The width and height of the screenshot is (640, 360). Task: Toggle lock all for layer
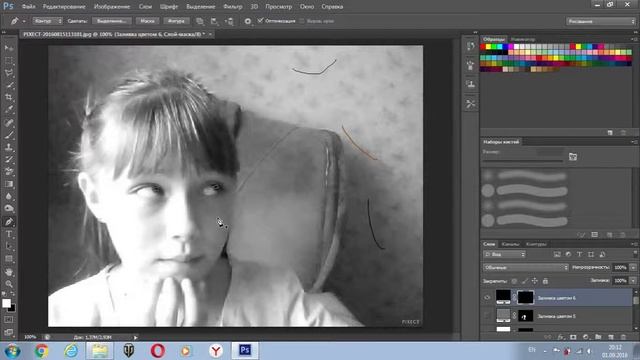[x=545, y=281]
